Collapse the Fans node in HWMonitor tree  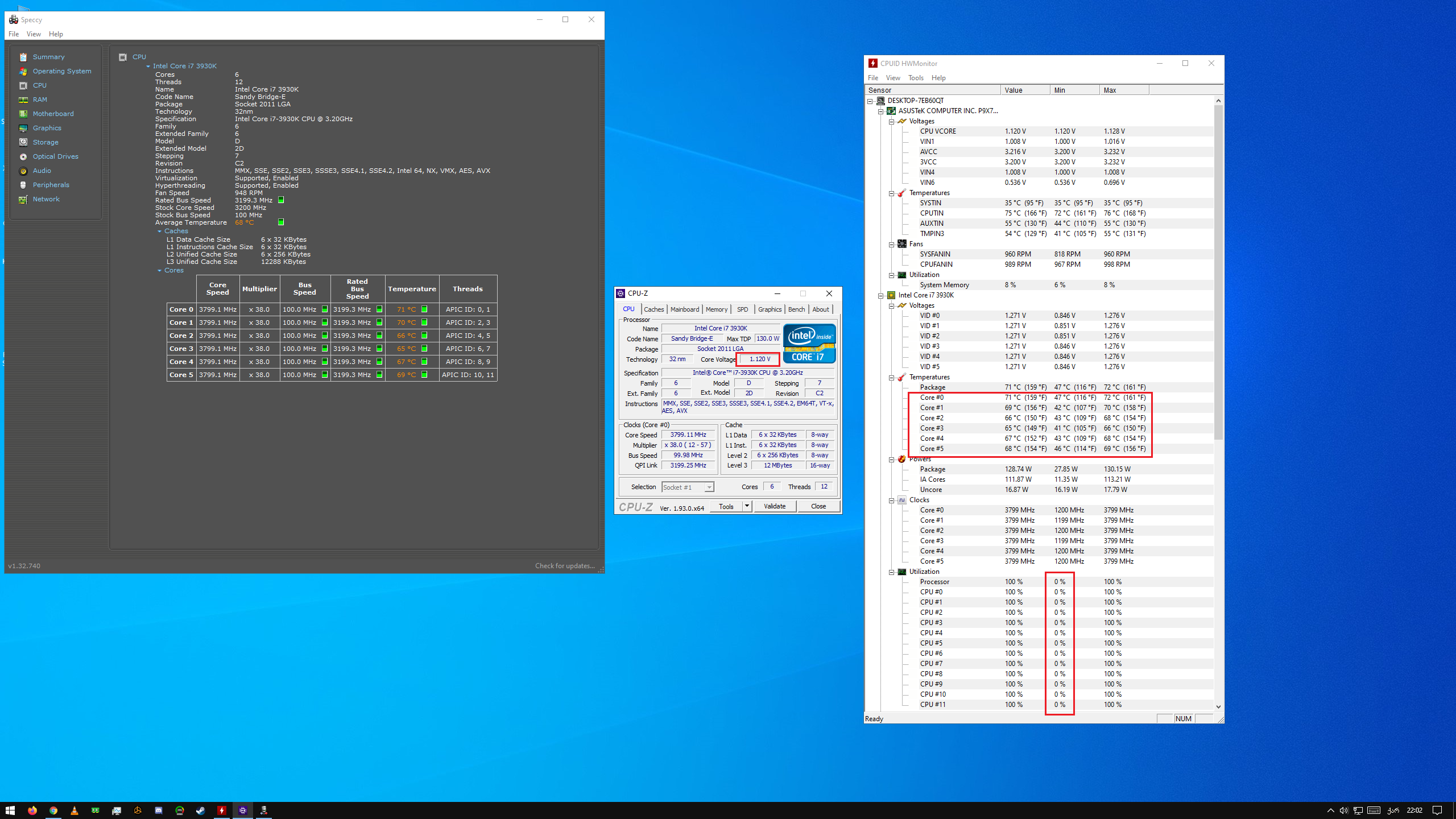[x=892, y=245]
